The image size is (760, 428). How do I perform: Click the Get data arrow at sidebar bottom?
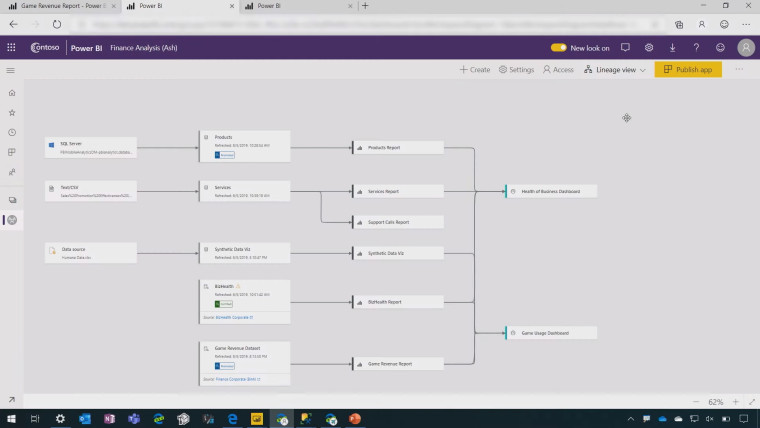(x=12, y=400)
